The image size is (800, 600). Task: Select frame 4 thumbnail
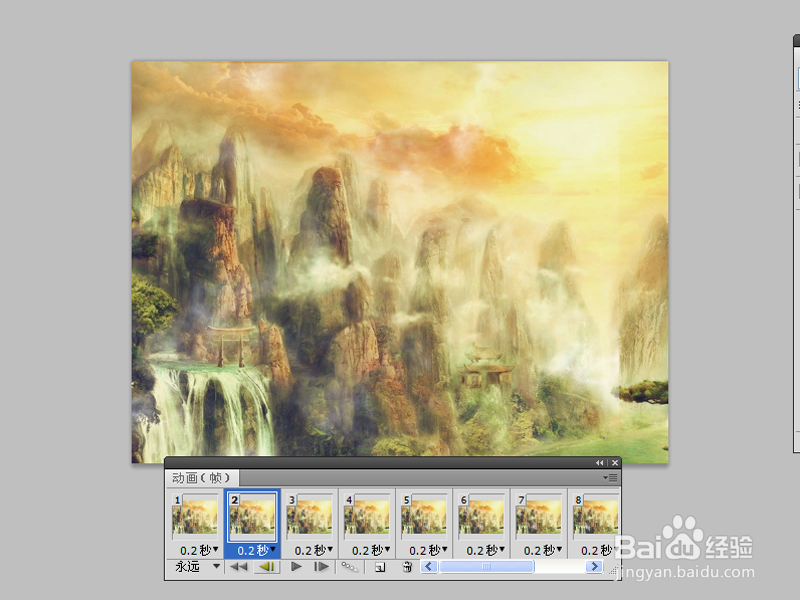pos(367,517)
